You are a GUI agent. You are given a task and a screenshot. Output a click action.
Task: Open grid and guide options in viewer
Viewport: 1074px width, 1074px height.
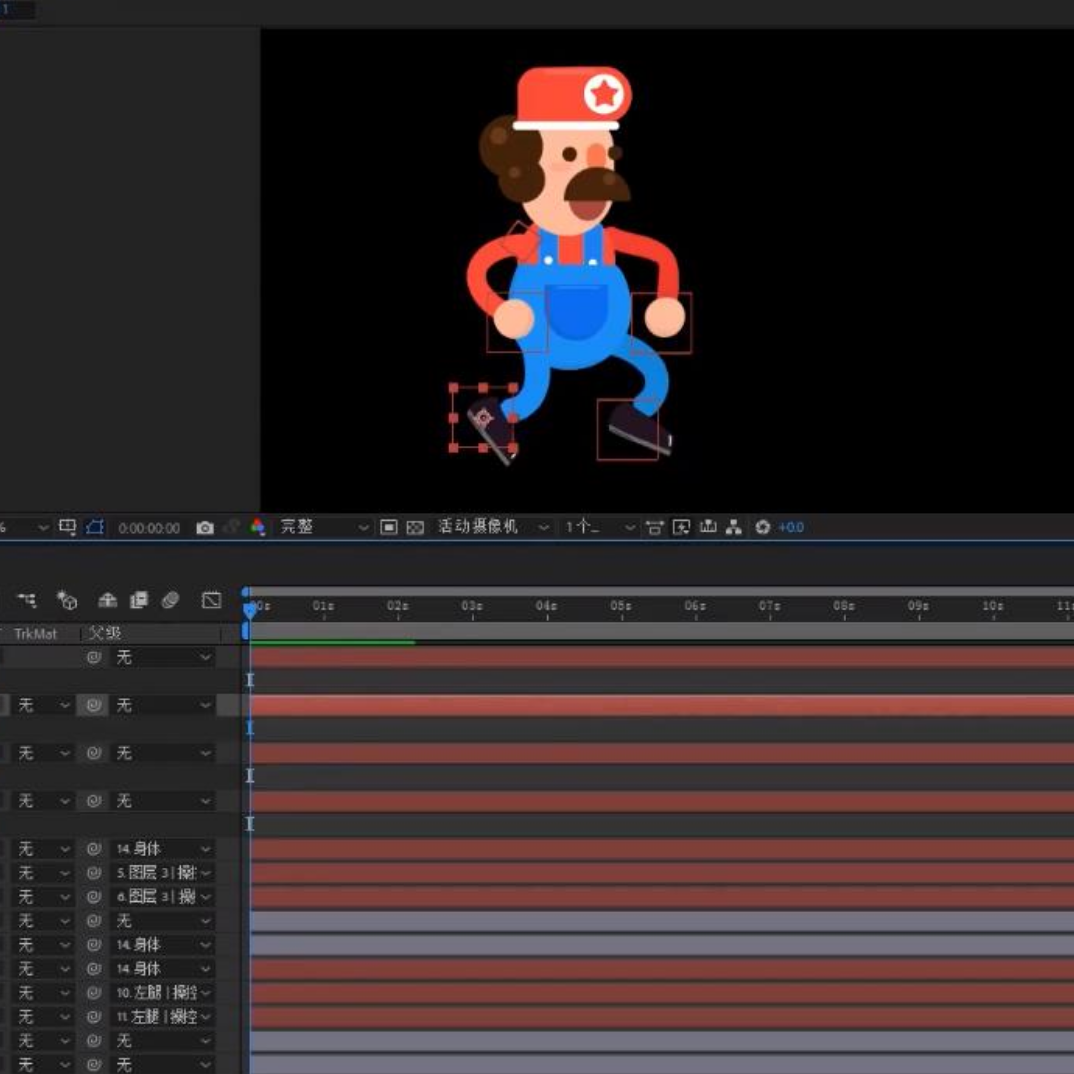click(67, 527)
